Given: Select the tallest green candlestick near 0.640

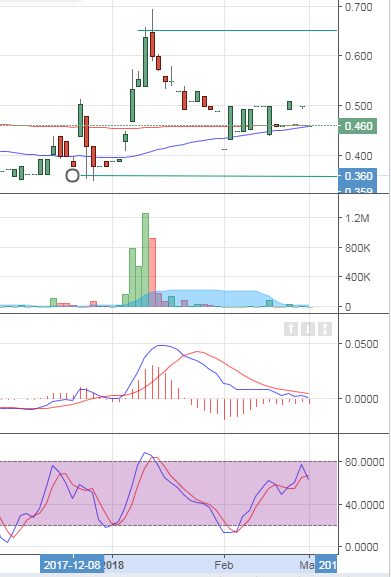Looking at the screenshot, I should click(x=145, y=62).
